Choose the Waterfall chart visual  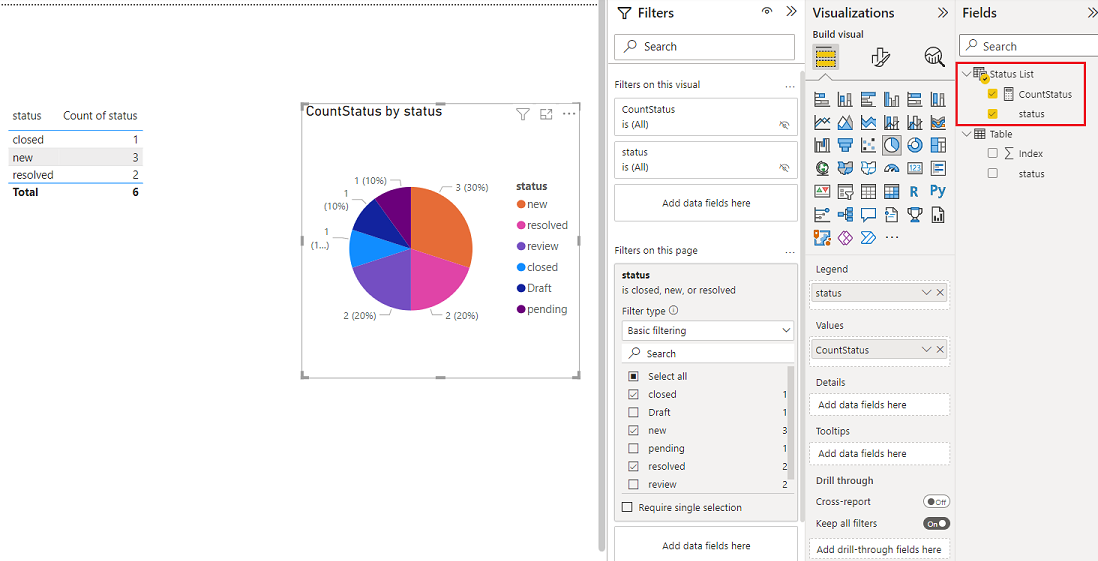822,145
